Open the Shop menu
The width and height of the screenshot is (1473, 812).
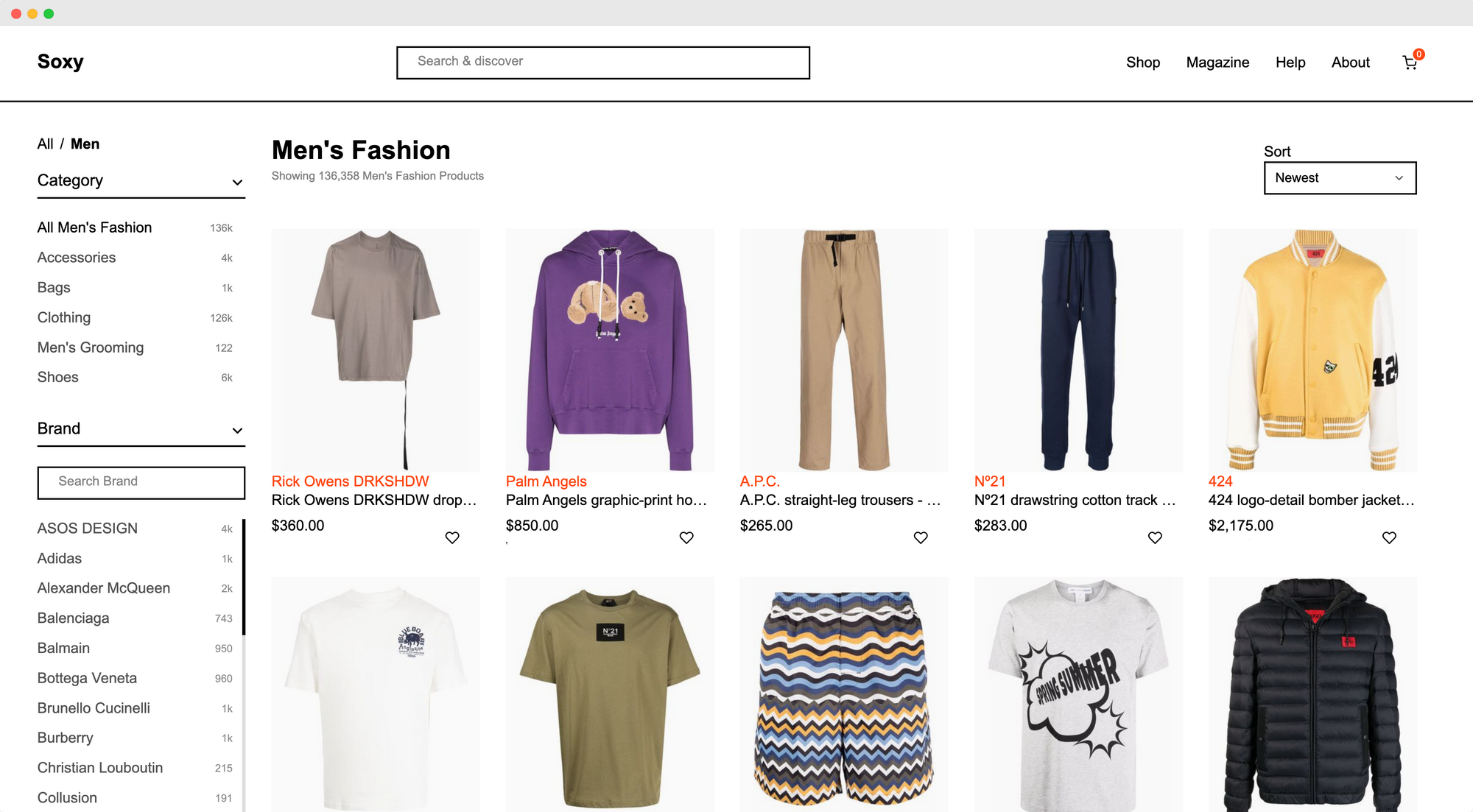tap(1142, 63)
